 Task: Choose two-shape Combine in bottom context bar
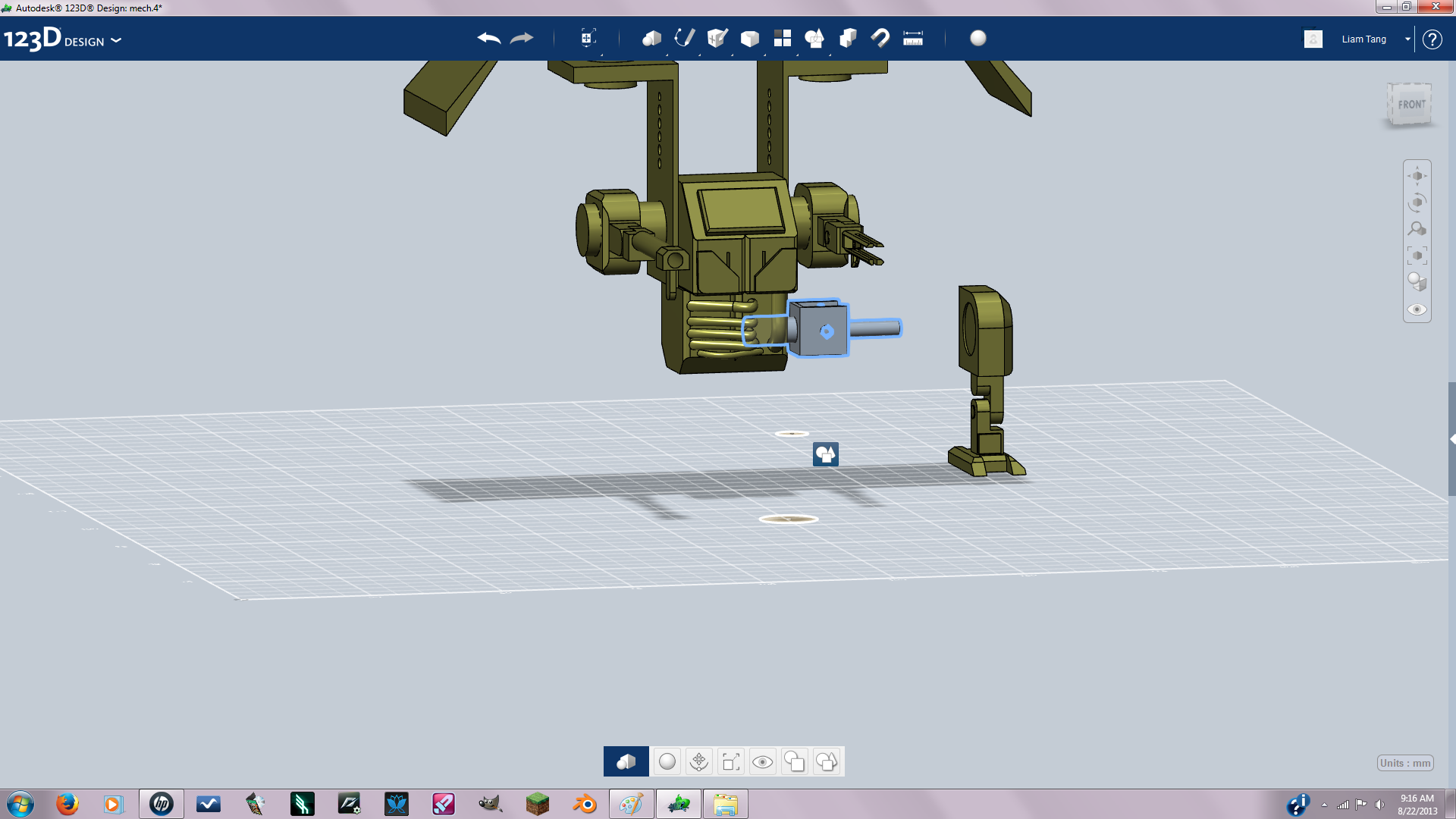[795, 761]
